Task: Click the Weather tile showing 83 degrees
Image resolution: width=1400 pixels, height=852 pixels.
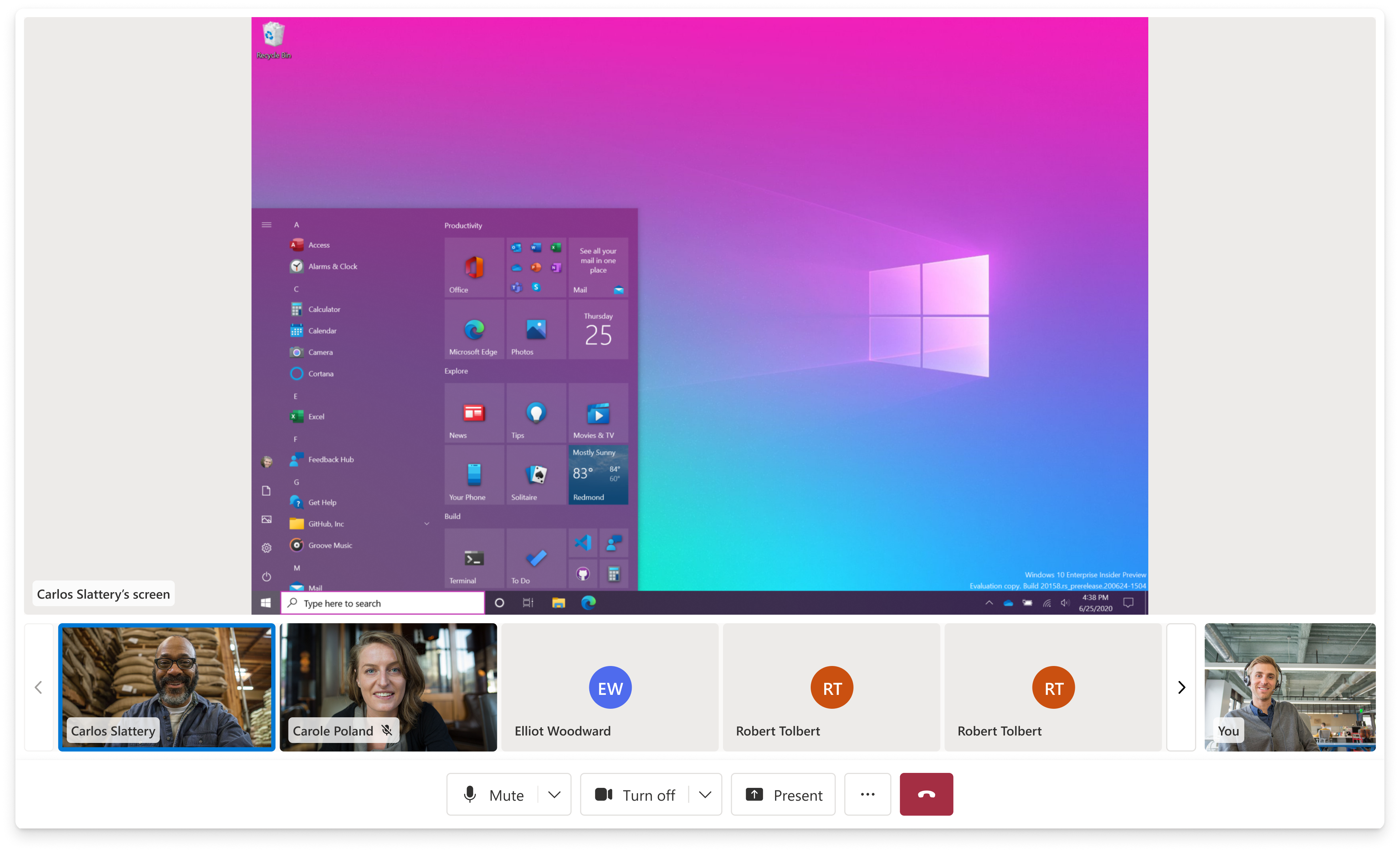Action: tap(597, 474)
